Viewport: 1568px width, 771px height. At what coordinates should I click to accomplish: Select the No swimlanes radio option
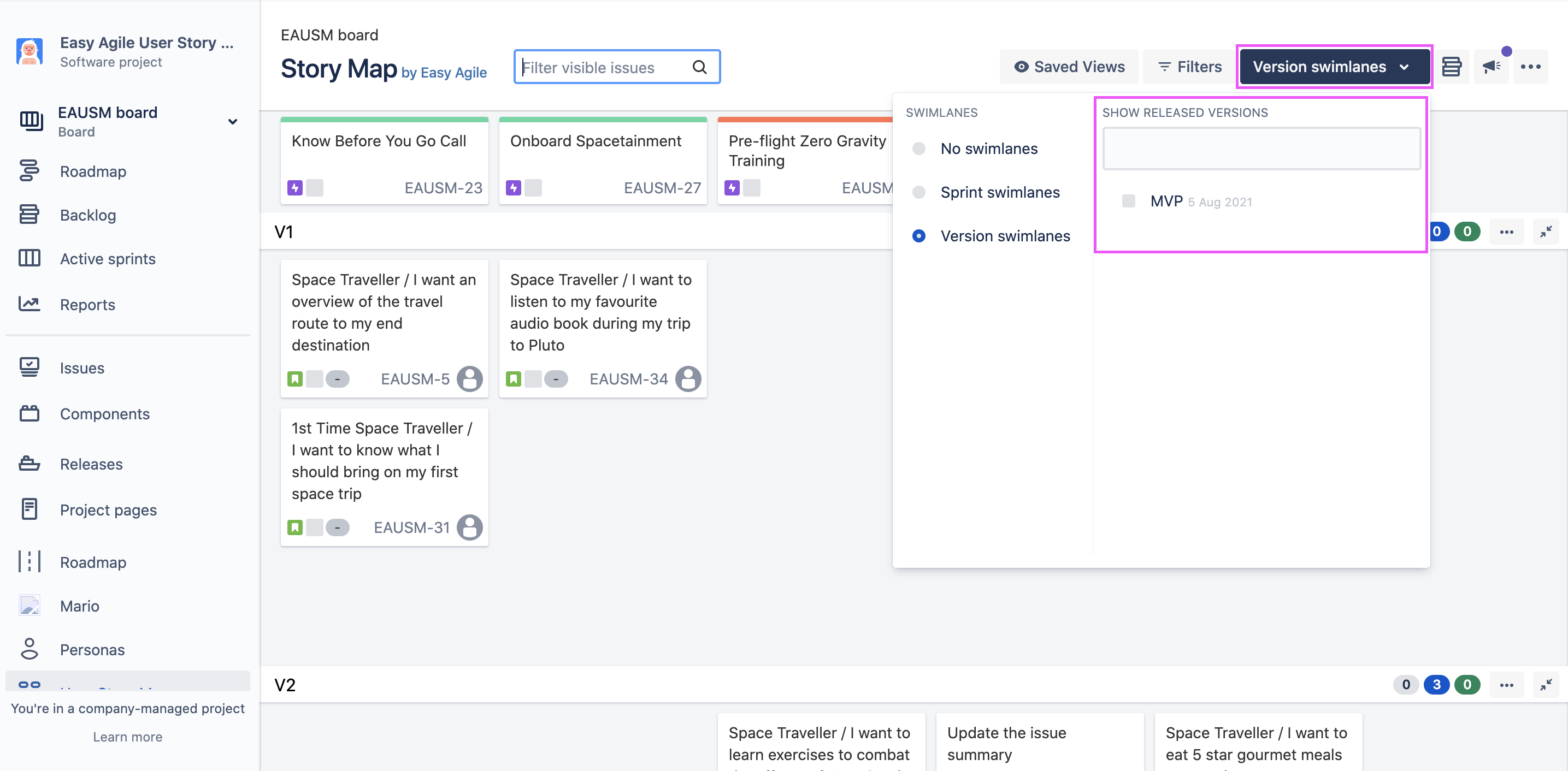pos(919,149)
